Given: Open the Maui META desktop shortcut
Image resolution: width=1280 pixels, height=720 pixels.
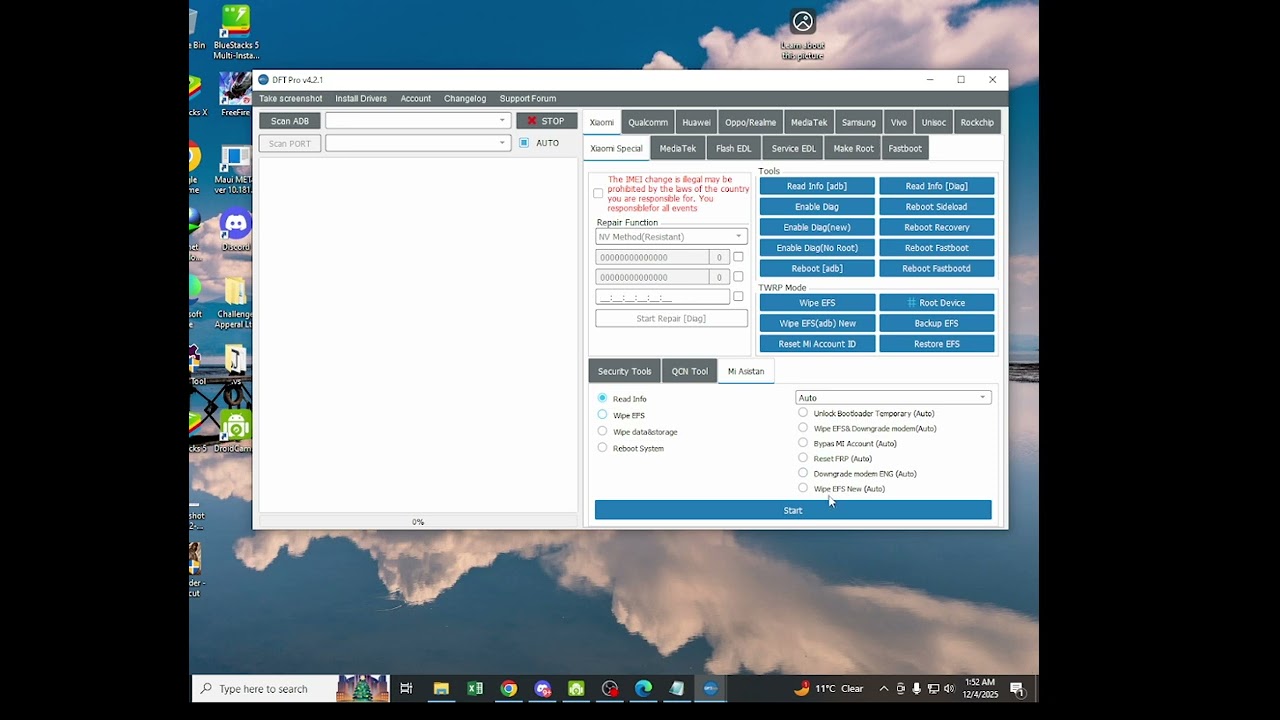Looking at the screenshot, I should [234, 170].
